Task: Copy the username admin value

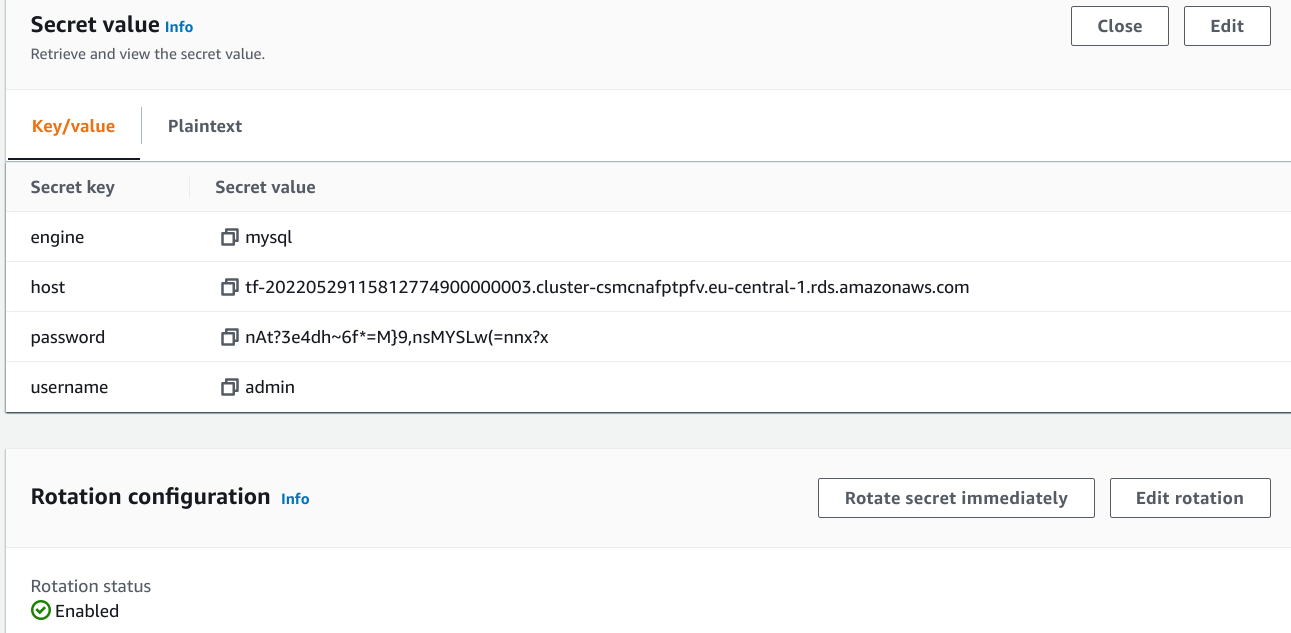Action: coord(230,387)
